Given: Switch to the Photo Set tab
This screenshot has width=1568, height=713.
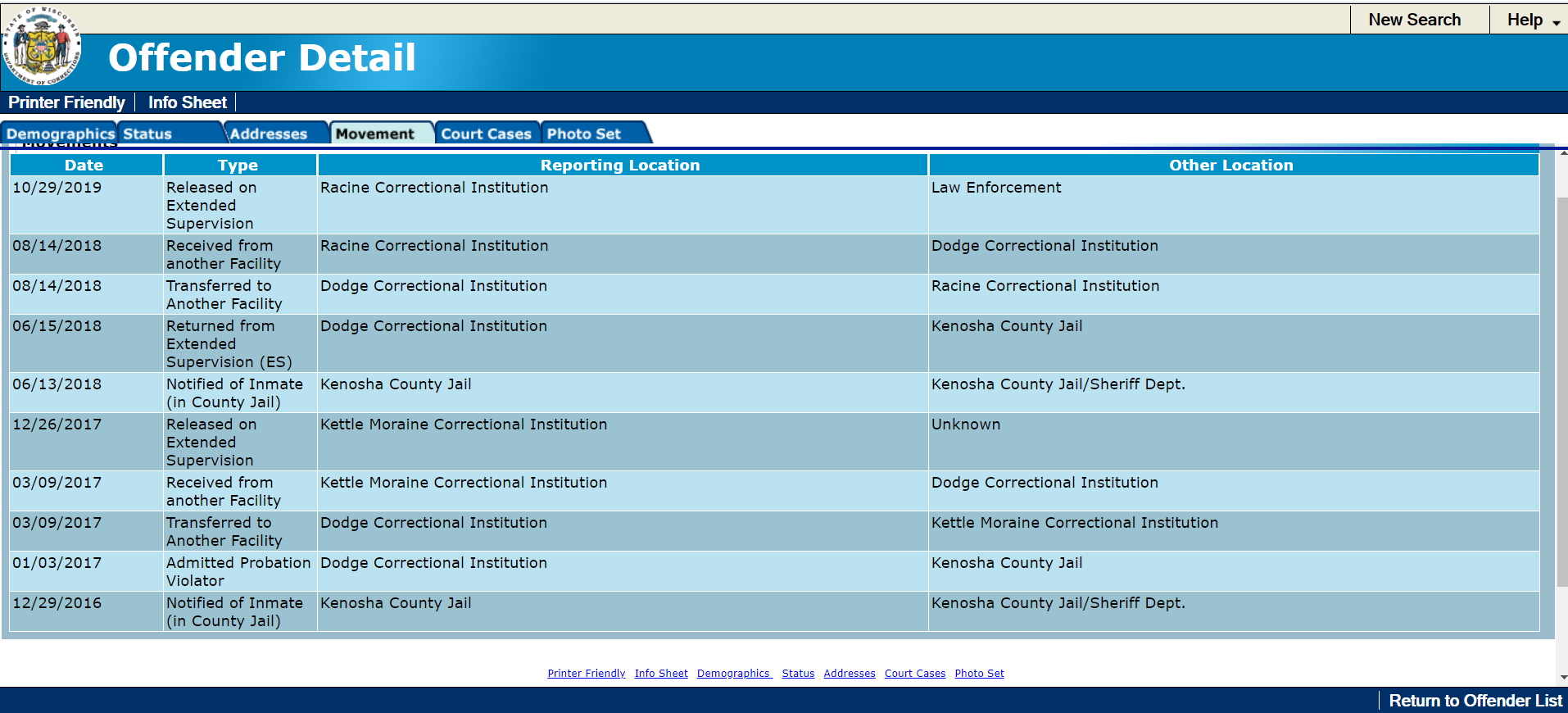Looking at the screenshot, I should click(x=594, y=134).
